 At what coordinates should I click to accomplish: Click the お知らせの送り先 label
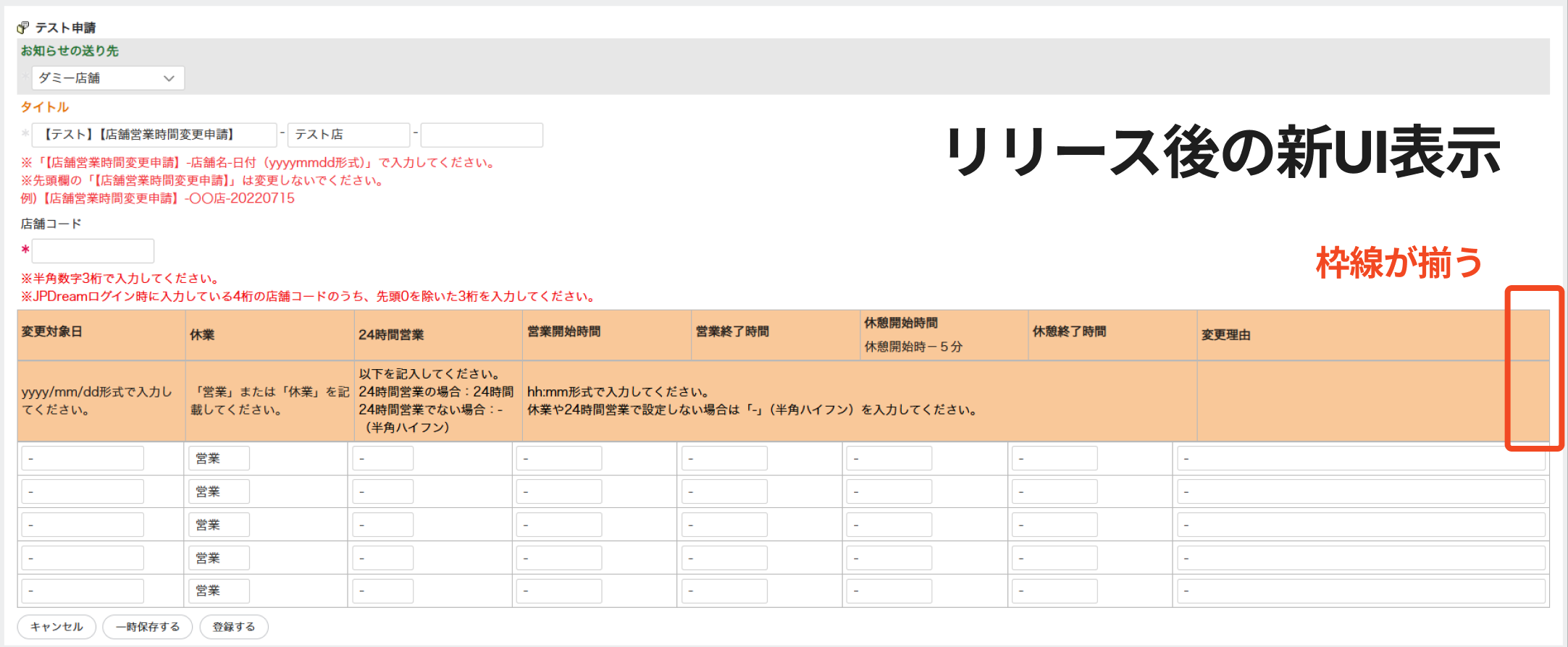(x=70, y=51)
